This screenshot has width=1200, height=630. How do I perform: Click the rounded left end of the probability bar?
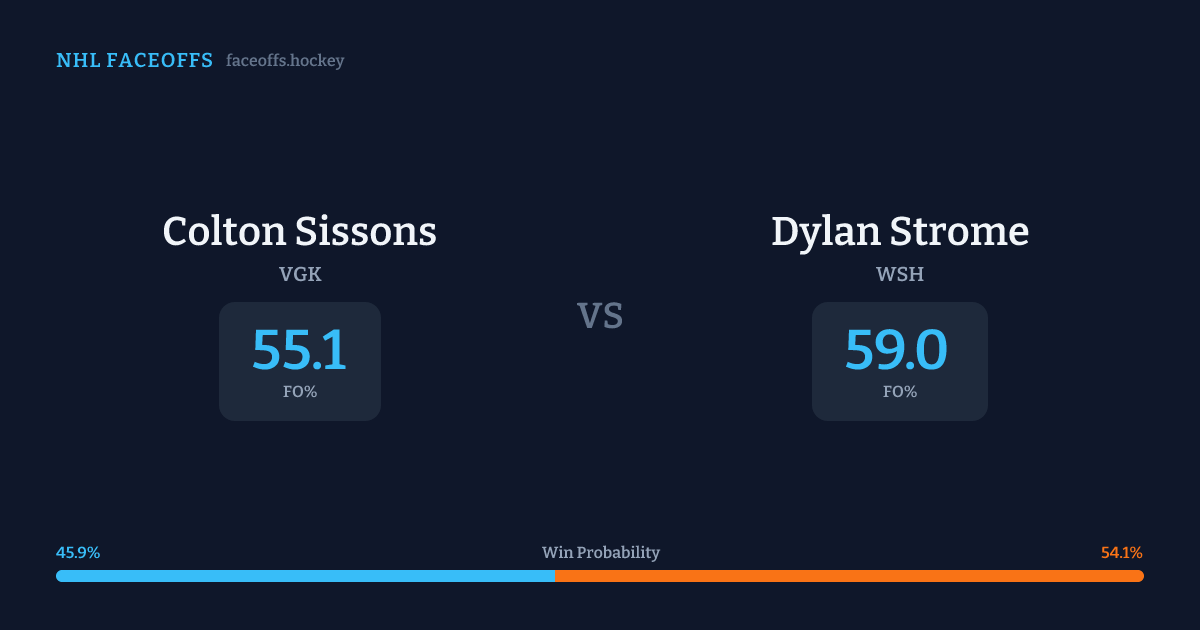[x=60, y=576]
